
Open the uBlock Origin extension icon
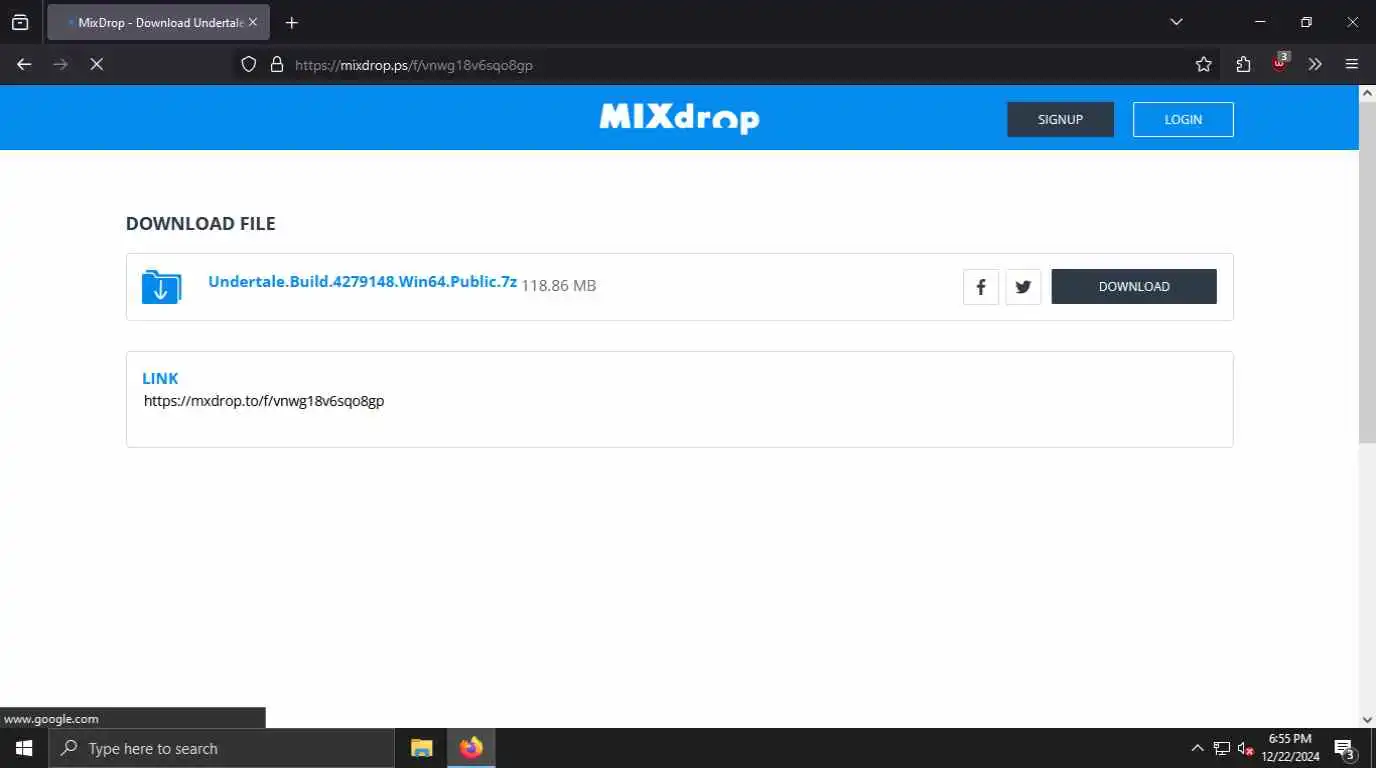pyautogui.click(x=1280, y=63)
